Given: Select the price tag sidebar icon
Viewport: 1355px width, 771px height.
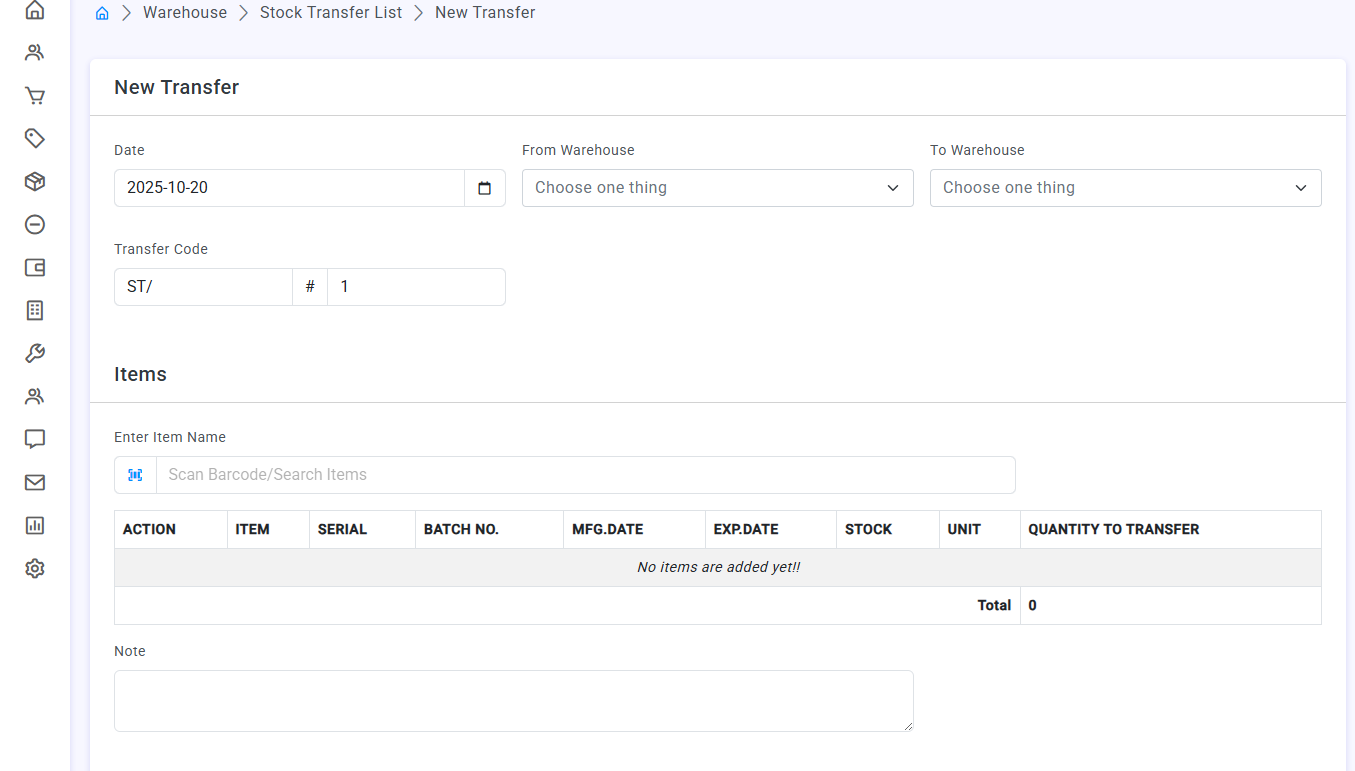Looking at the screenshot, I should coord(35,138).
